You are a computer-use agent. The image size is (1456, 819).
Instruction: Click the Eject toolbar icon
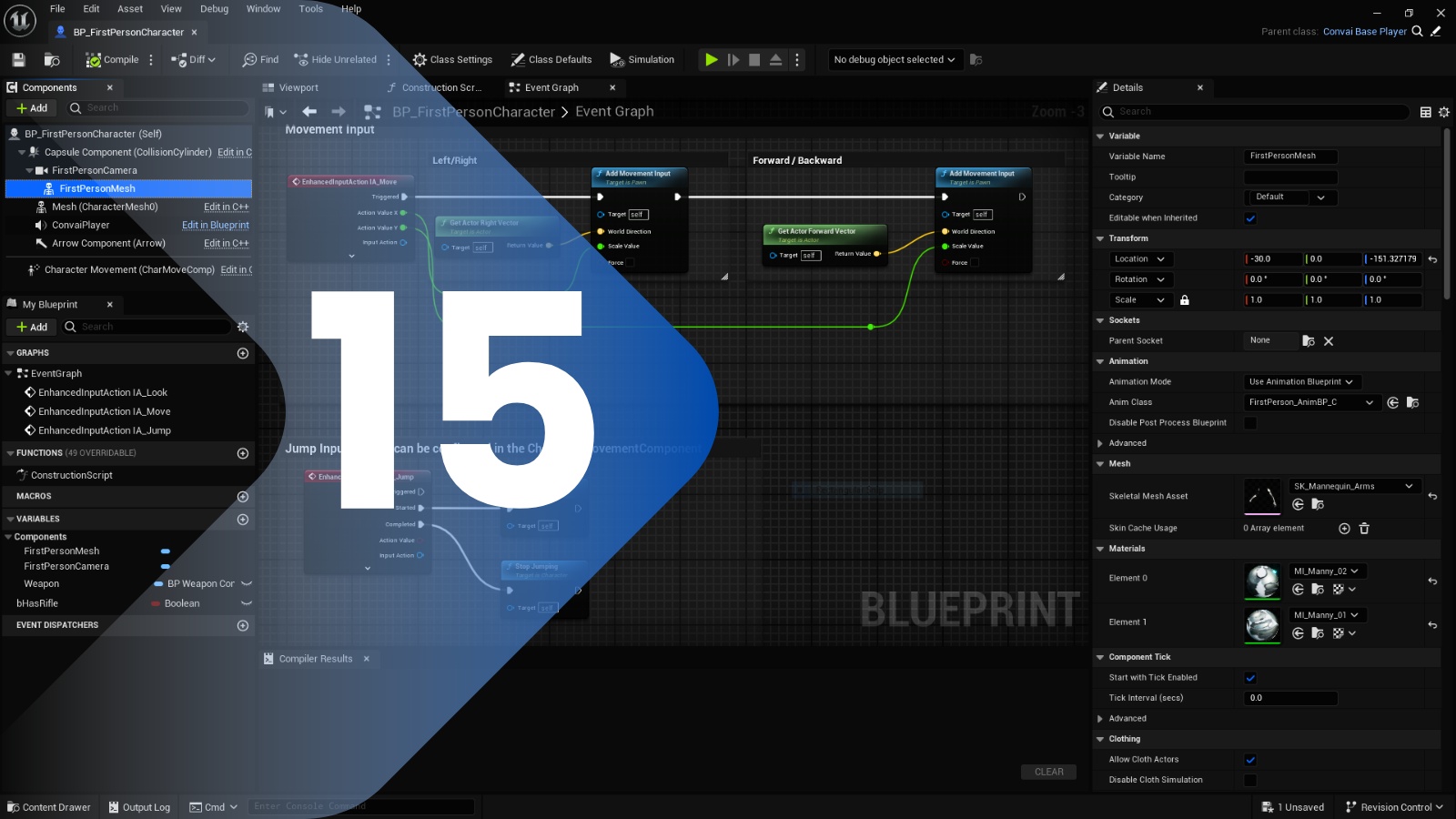pyautogui.click(x=776, y=60)
